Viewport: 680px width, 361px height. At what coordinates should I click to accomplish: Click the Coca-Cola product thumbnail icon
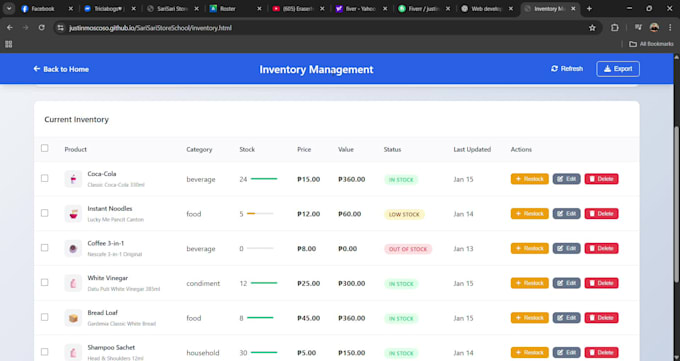pyautogui.click(x=73, y=179)
